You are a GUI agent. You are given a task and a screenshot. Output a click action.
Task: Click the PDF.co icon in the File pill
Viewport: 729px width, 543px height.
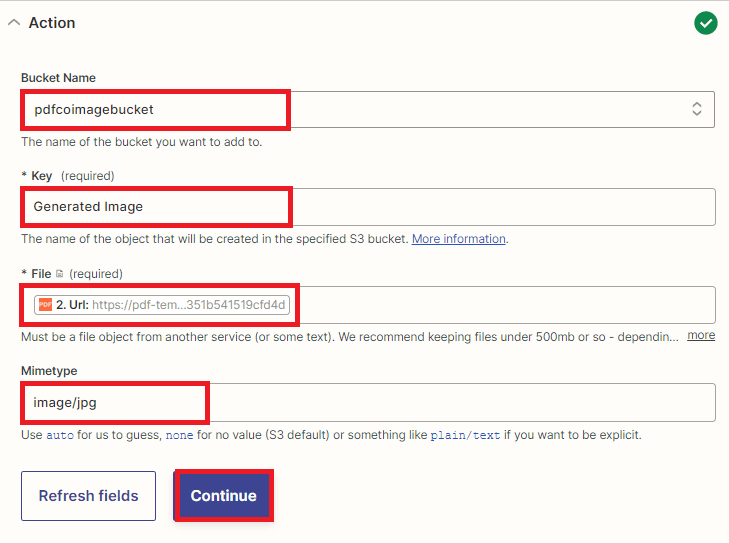[44, 305]
